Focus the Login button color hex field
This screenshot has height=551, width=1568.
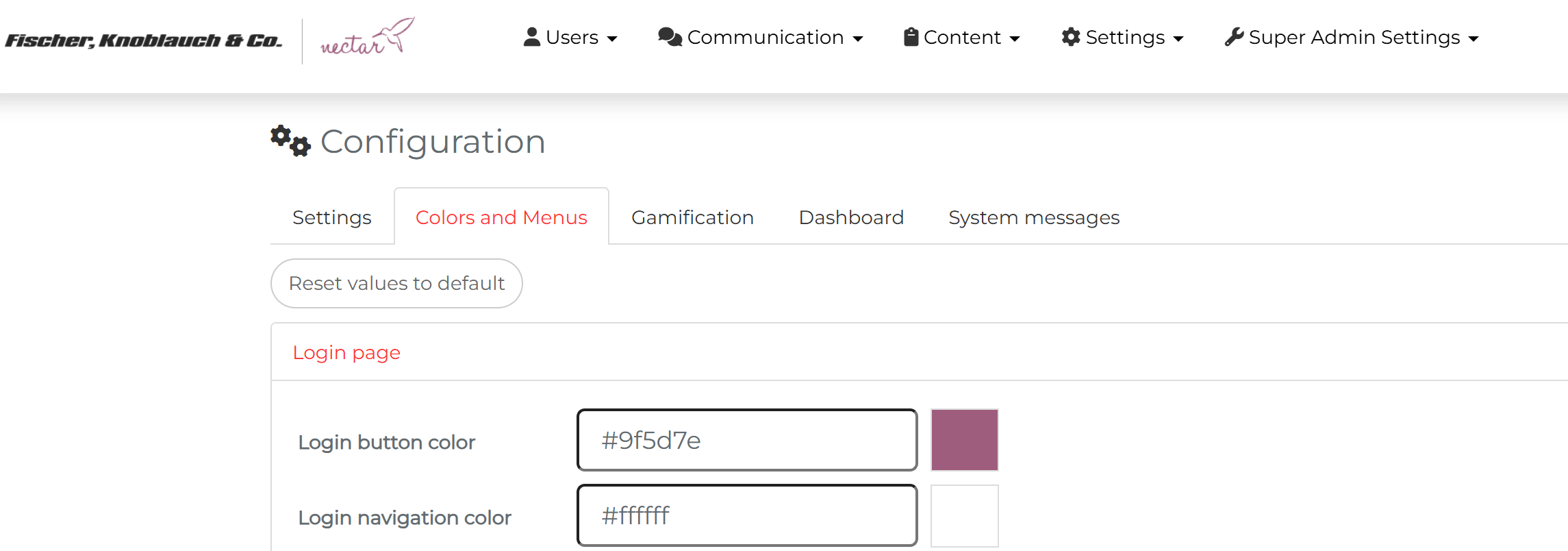click(x=746, y=440)
